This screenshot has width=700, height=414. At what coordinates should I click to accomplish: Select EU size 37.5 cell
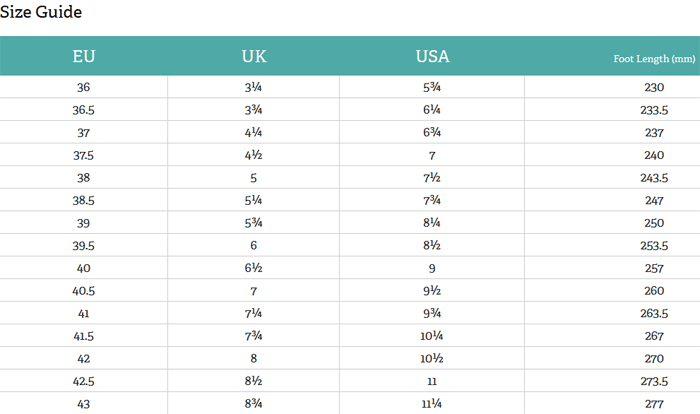pyautogui.click(x=84, y=155)
